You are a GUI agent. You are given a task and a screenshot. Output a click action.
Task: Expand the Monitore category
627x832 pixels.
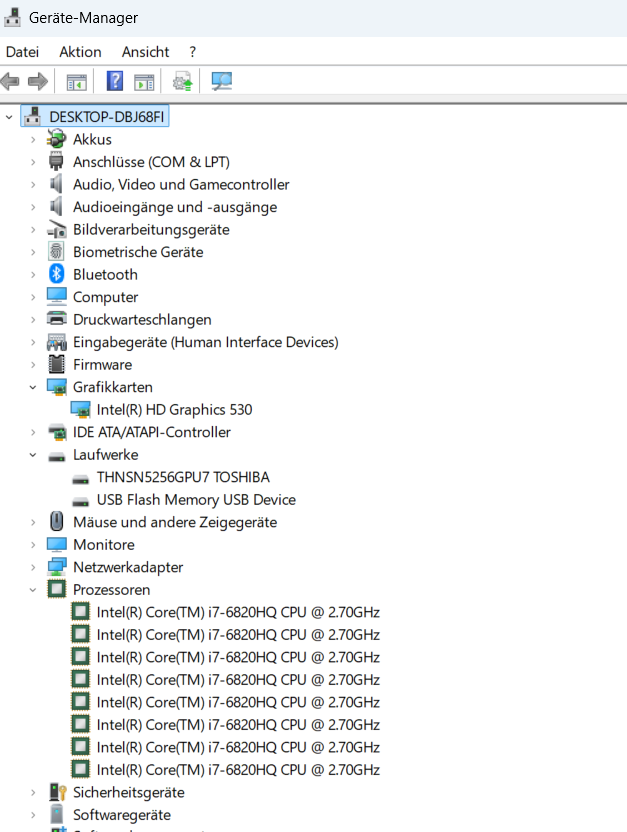coord(33,544)
